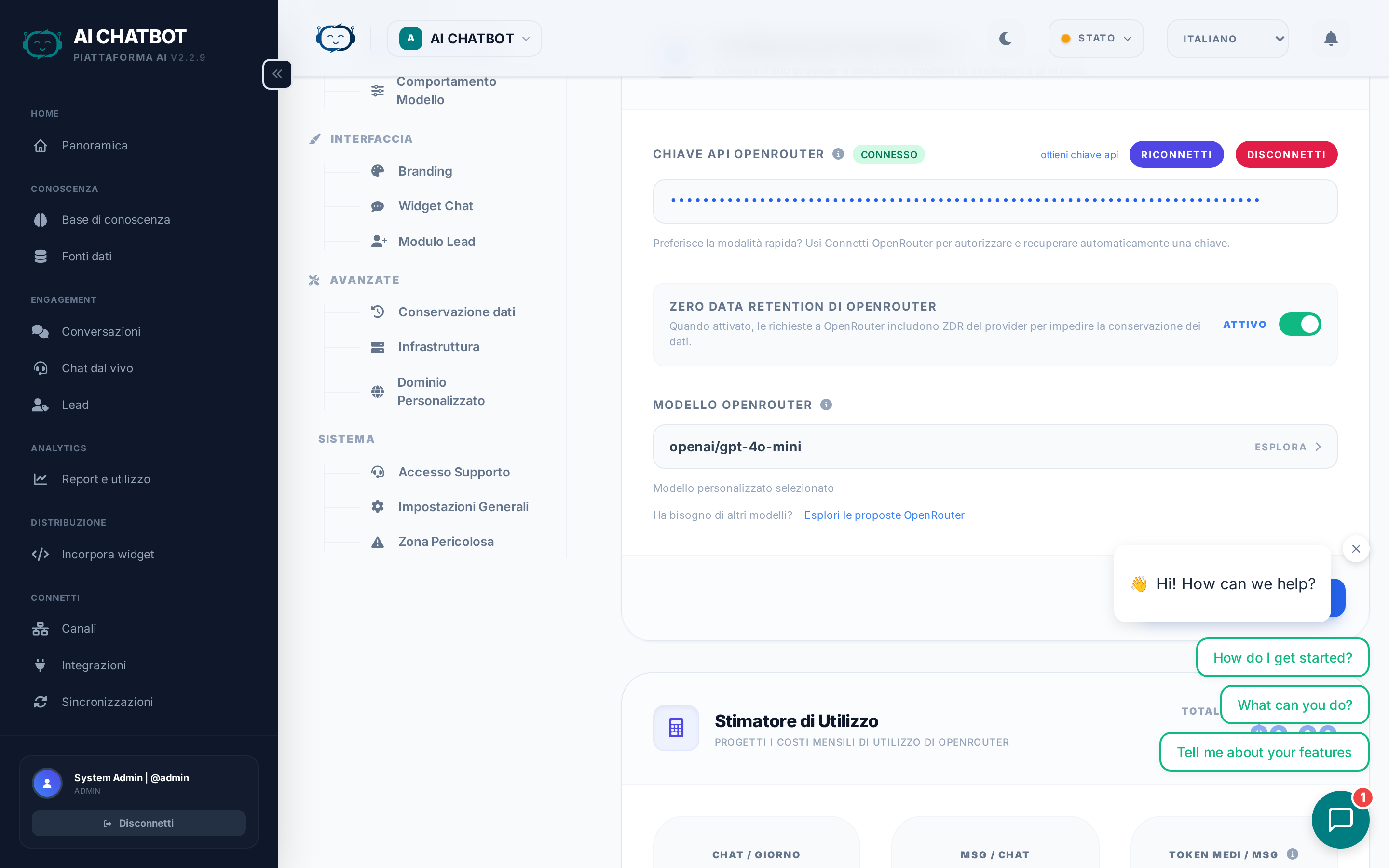Viewport: 1389px width, 868px height.
Task: Open Zona Pericolosa settings
Action: pyautogui.click(x=446, y=542)
